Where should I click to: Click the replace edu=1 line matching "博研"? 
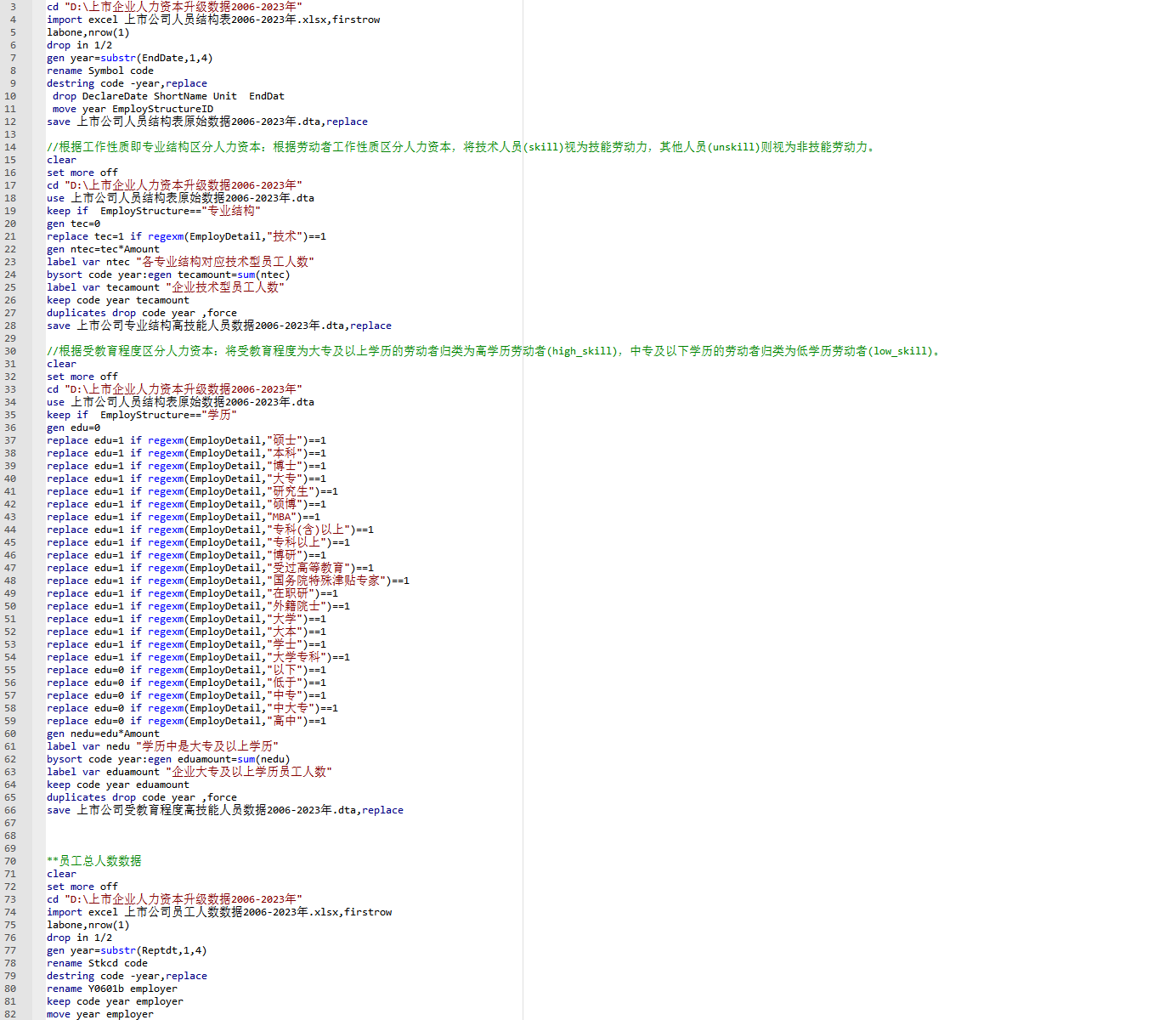point(186,555)
